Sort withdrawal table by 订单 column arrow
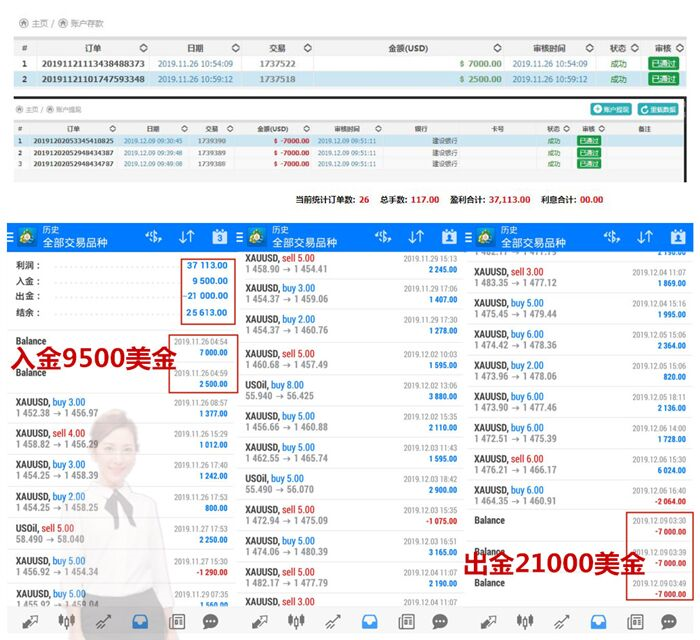 pyautogui.click(x=112, y=129)
